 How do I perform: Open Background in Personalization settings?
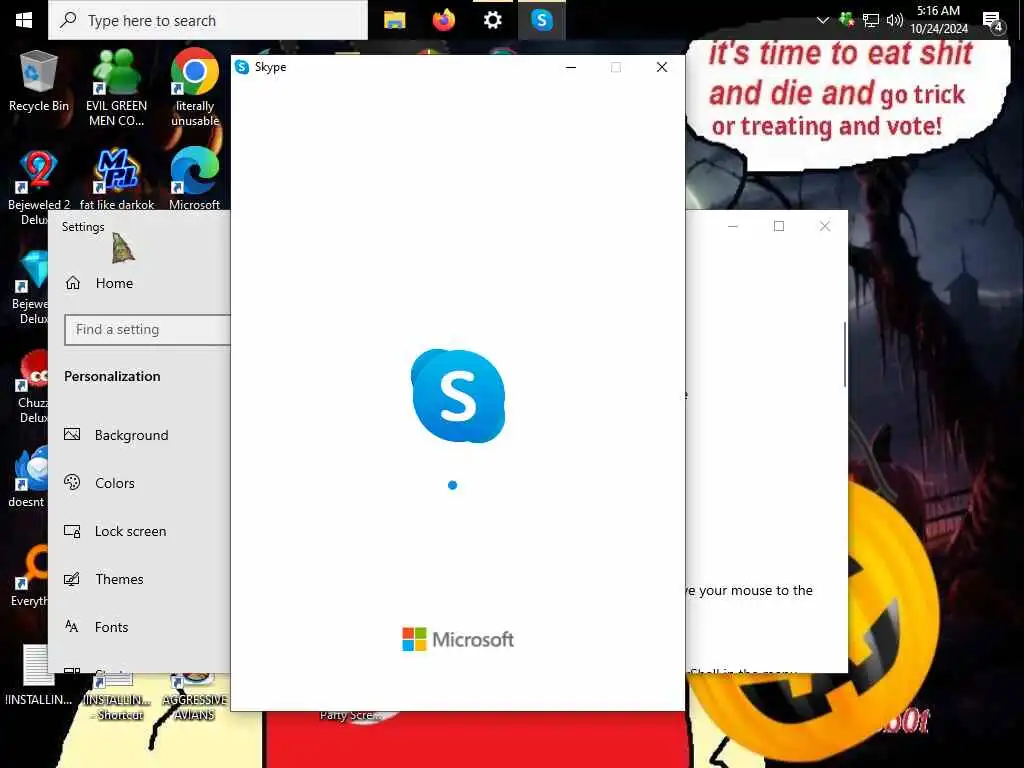[116, 435]
